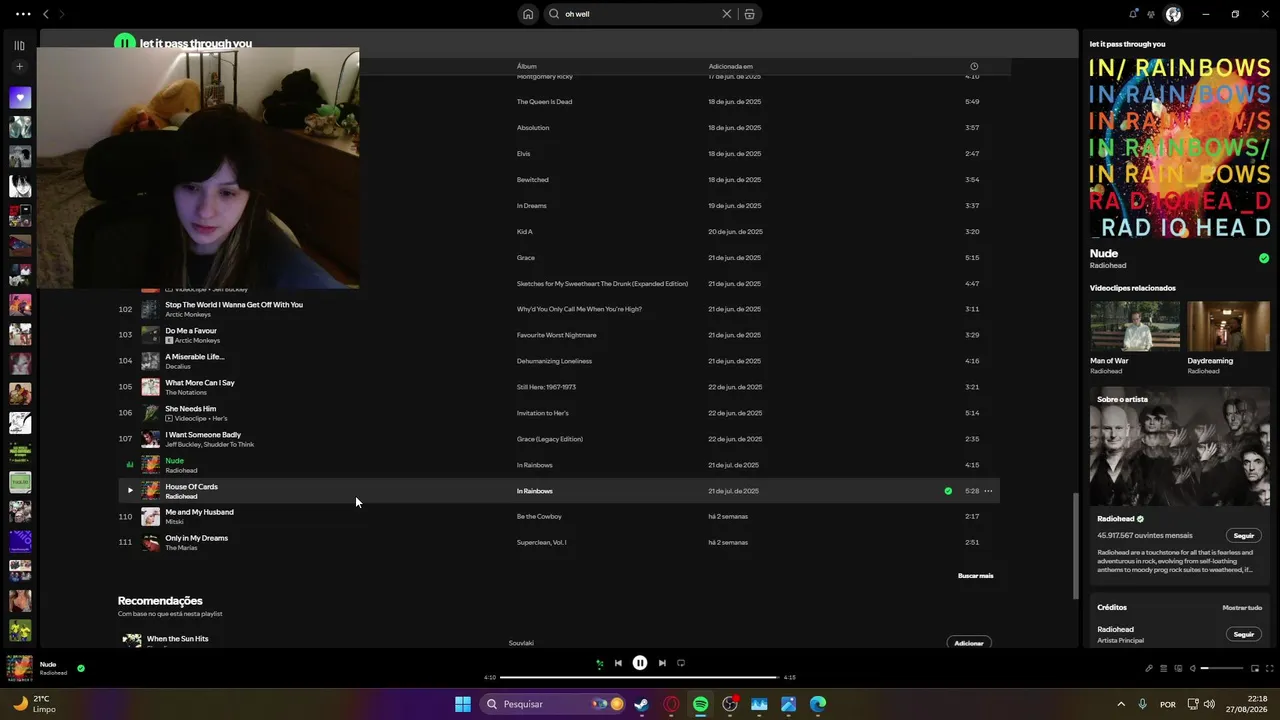Open the In Rainbows cover art in sidebar
Viewport: 1280px width, 720px height.
(1180, 147)
